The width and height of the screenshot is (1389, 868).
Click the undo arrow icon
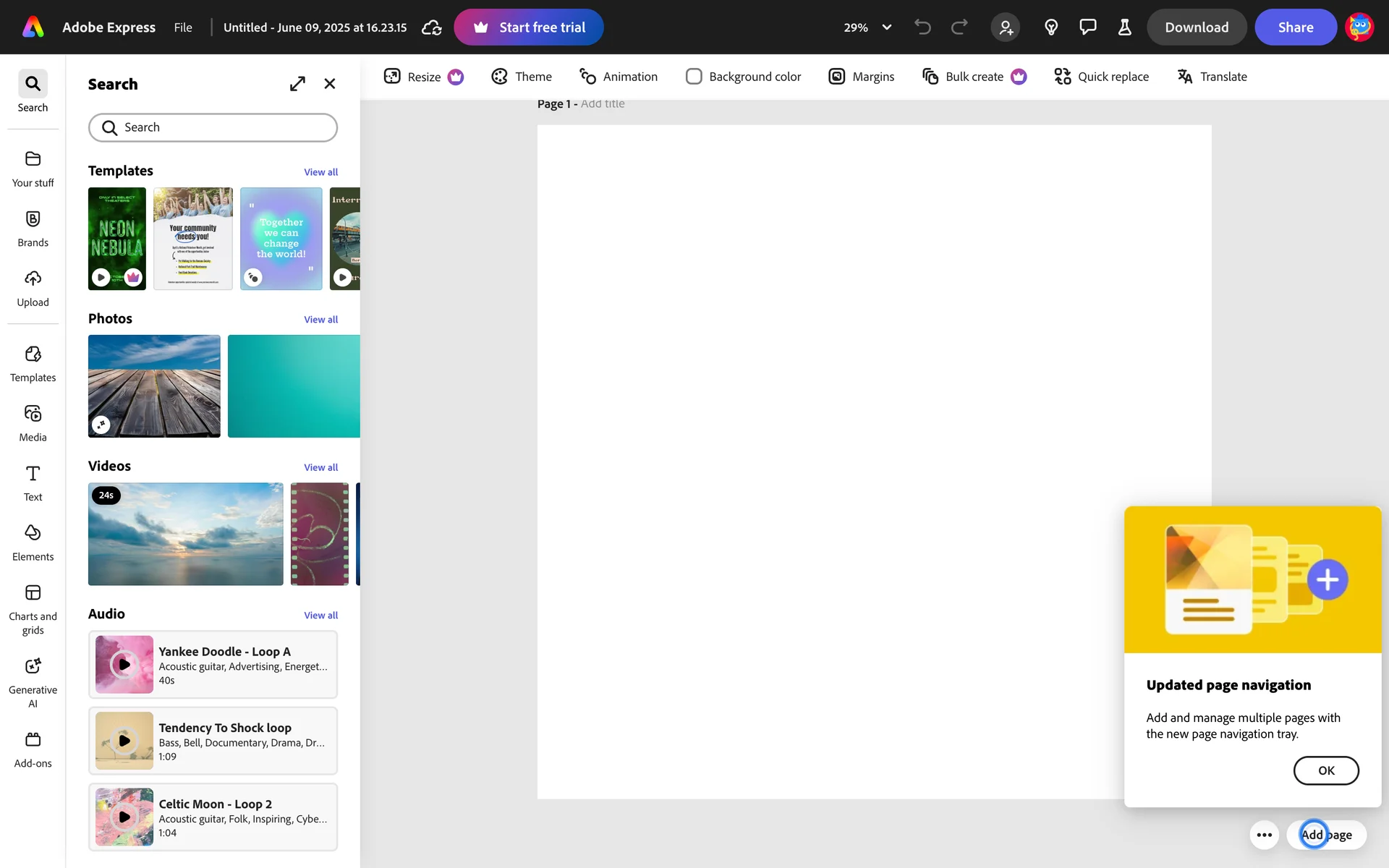click(x=922, y=27)
